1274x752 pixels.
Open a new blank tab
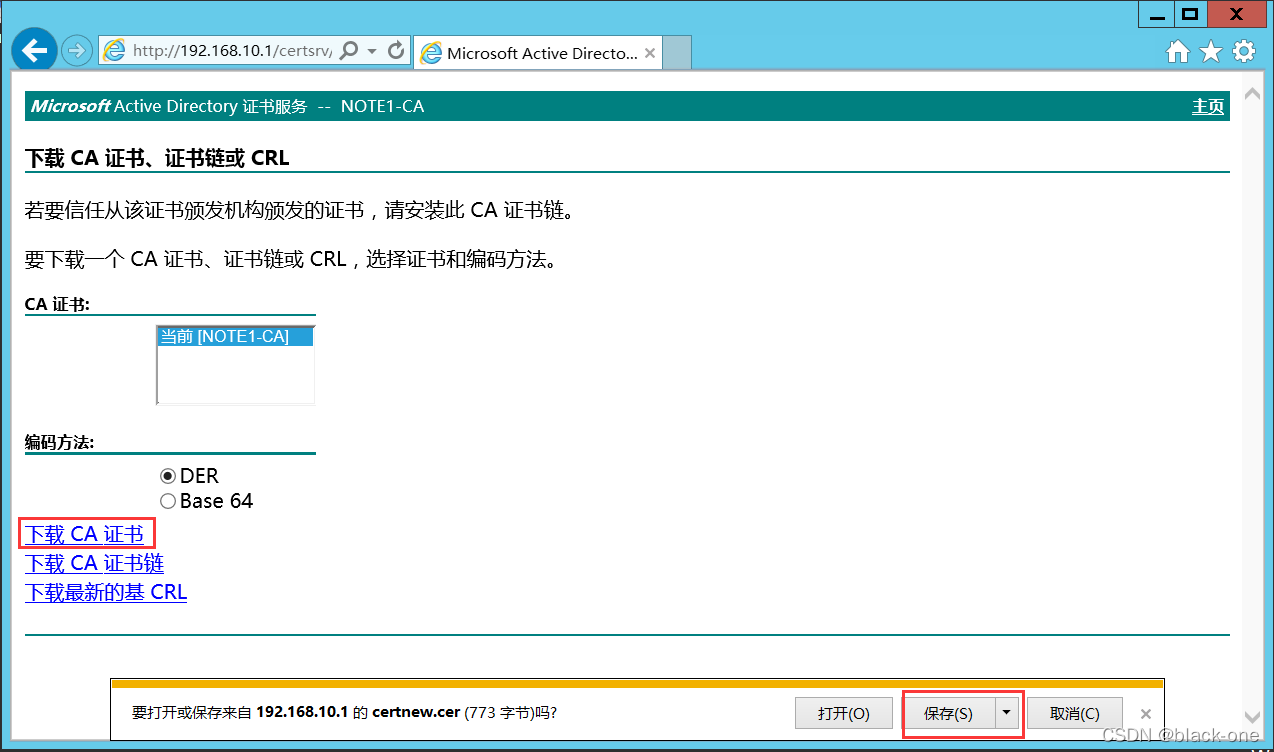click(677, 52)
